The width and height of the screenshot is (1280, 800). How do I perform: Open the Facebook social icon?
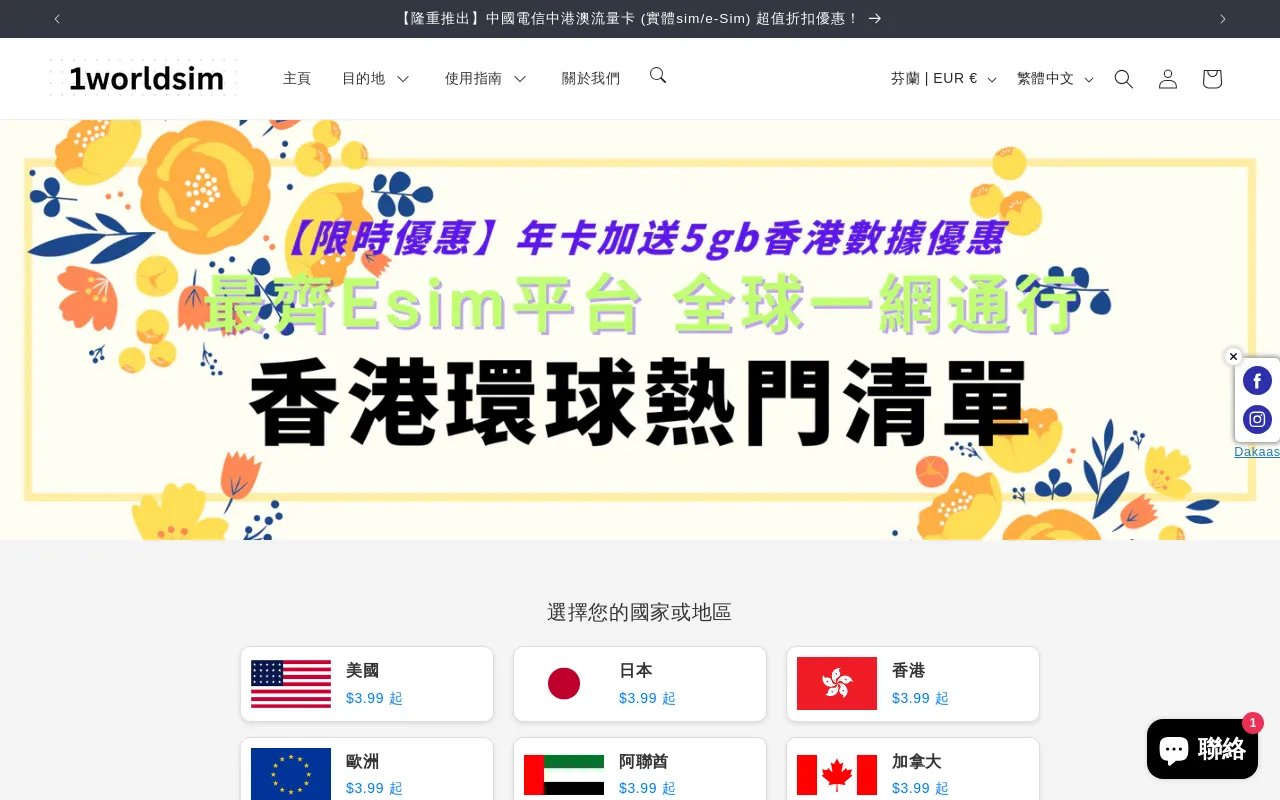tap(1257, 381)
